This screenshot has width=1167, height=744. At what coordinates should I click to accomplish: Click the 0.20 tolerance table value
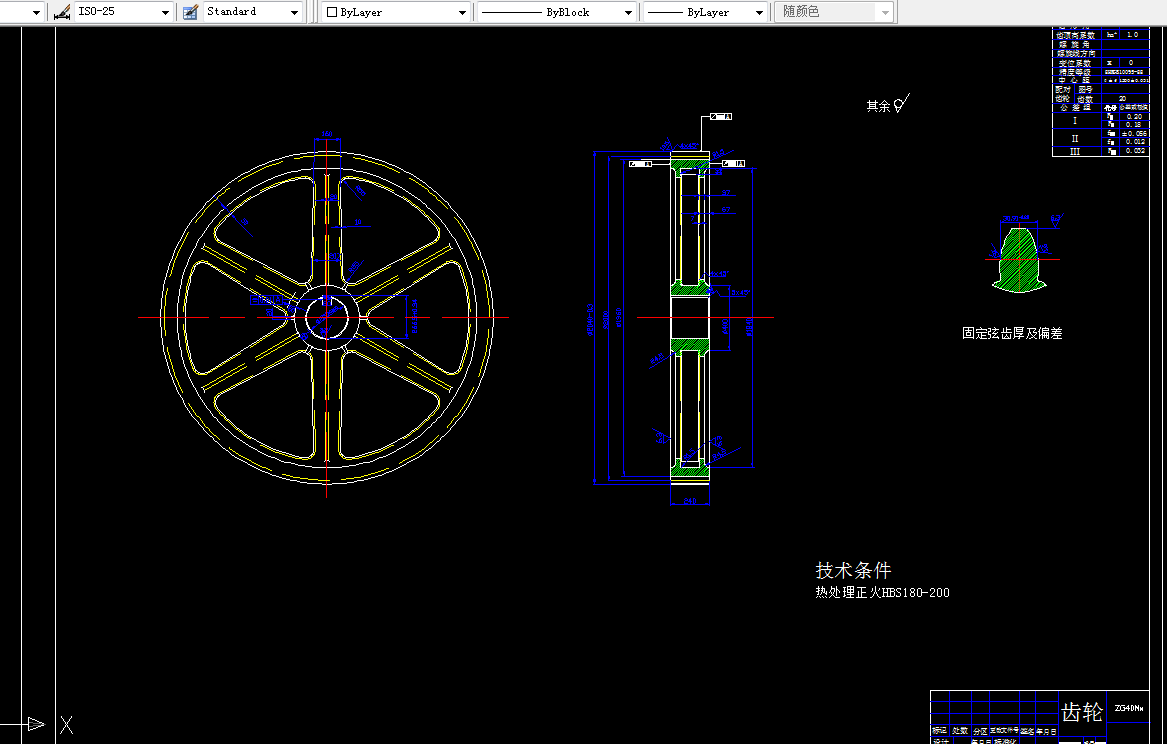[1134, 116]
